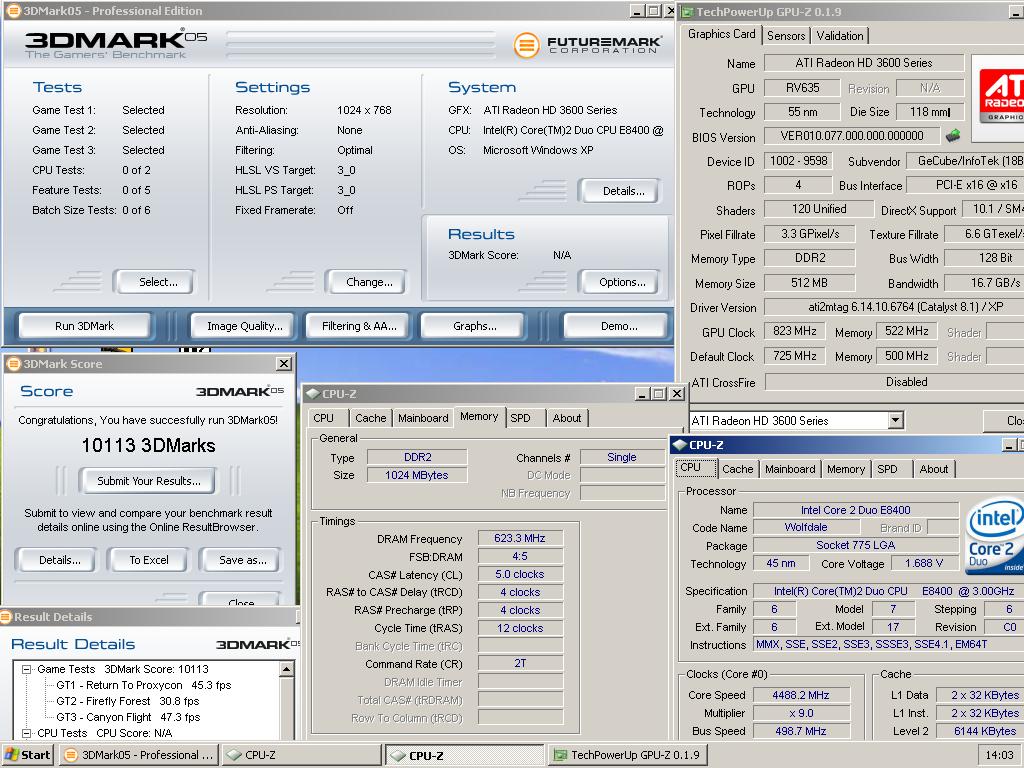Open About tab in CPU-Z Memory window
This screenshot has width=1024, height=768.
(x=567, y=418)
